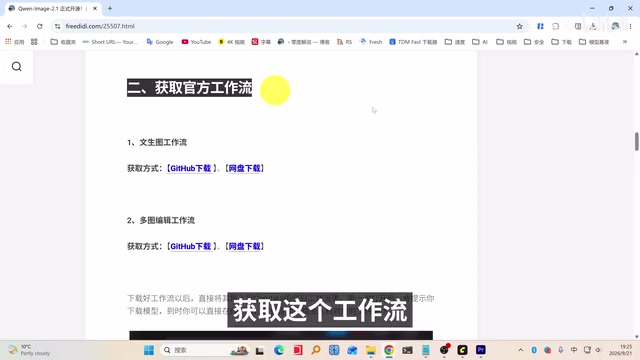Open Premiere Pro from the taskbar
640x360 pixels.
point(481,350)
